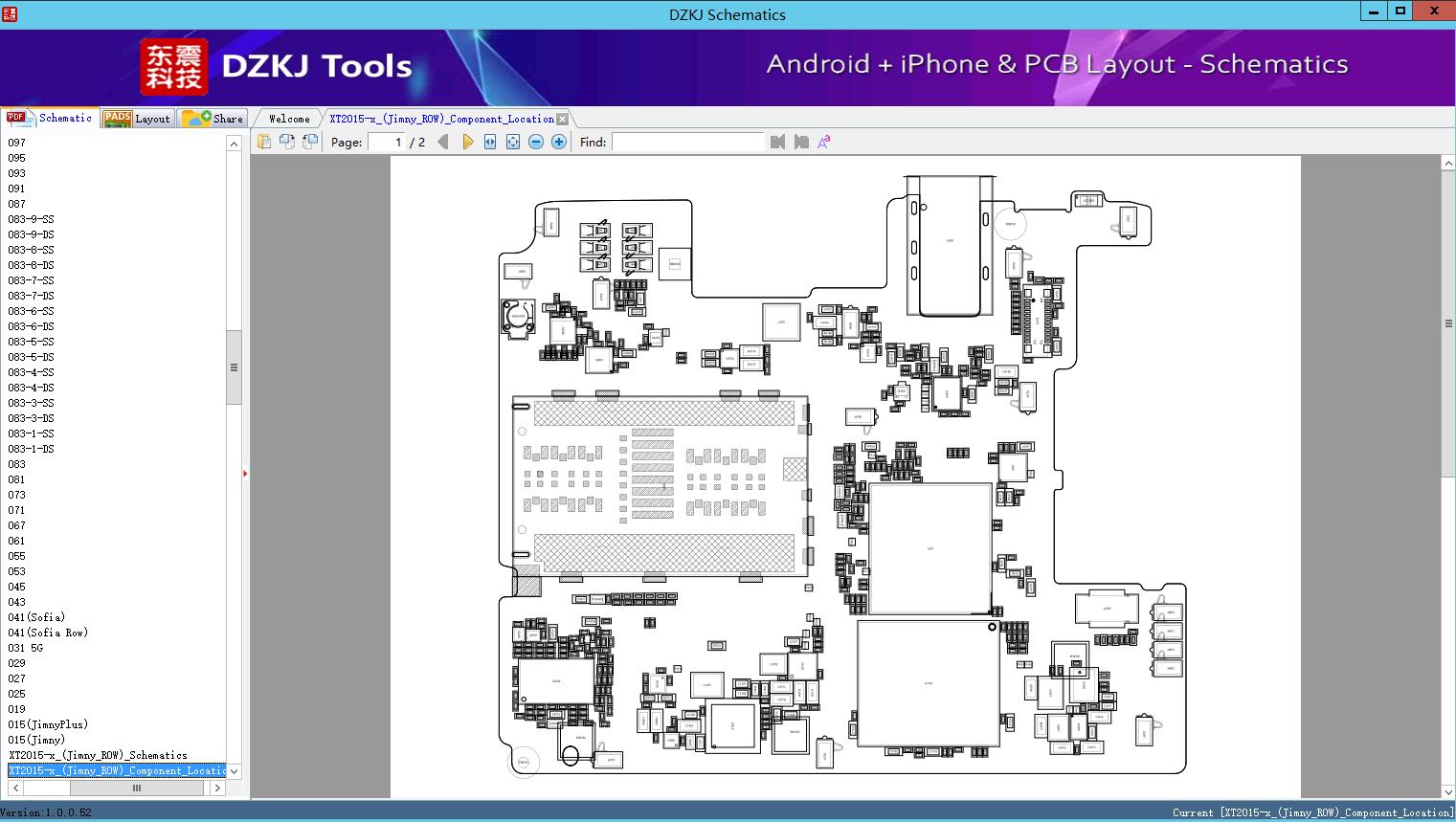1456x822 pixels.
Task: Go to previous page arrow
Action: [442, 142]
